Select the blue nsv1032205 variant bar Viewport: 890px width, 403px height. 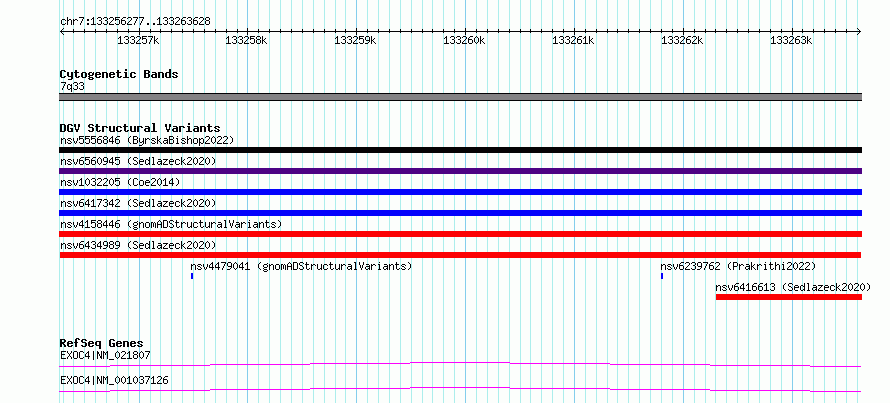coord(461,192)
